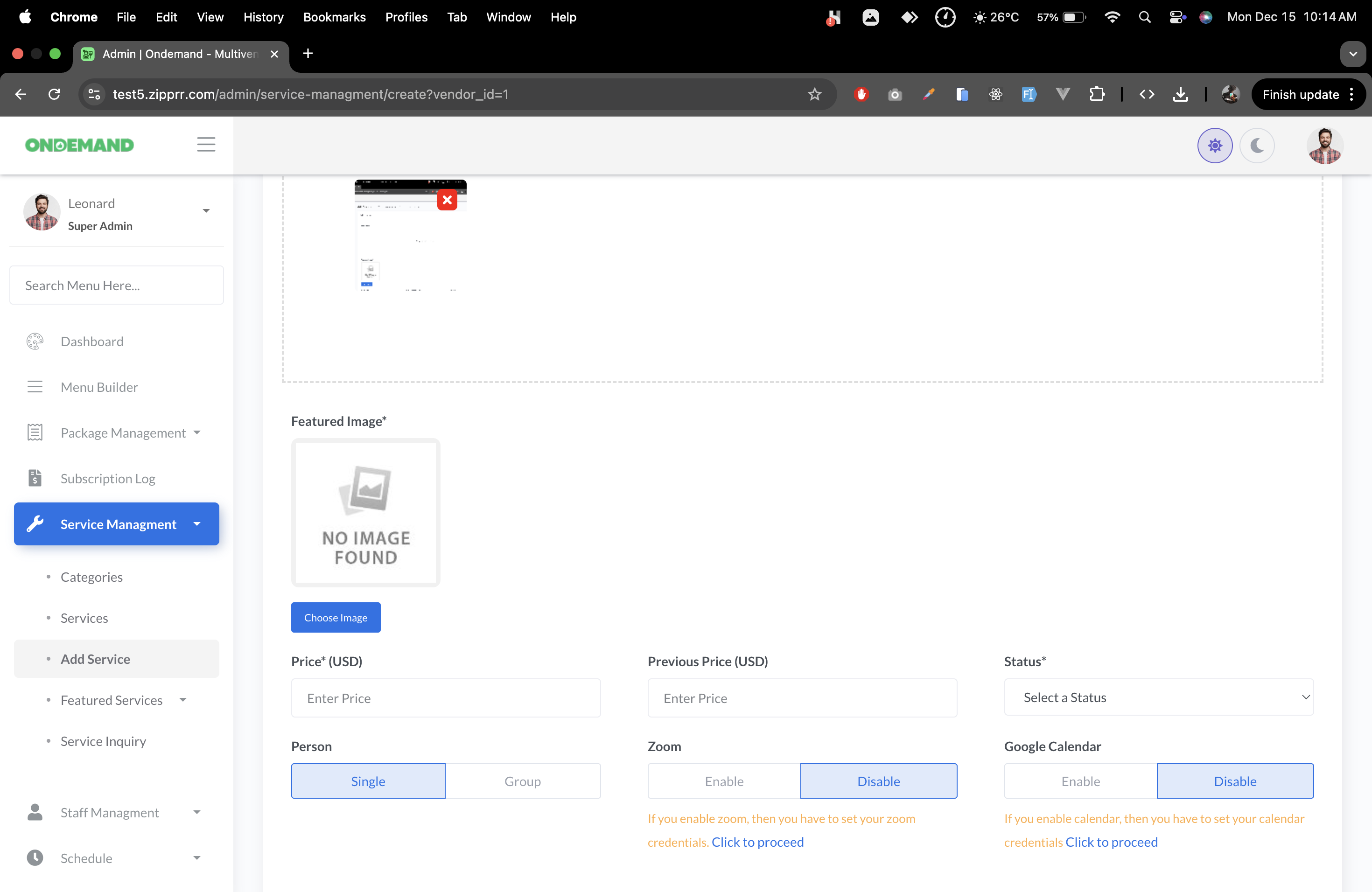Click zoom credentials Click to proceed link

click(x=757, y=842)
